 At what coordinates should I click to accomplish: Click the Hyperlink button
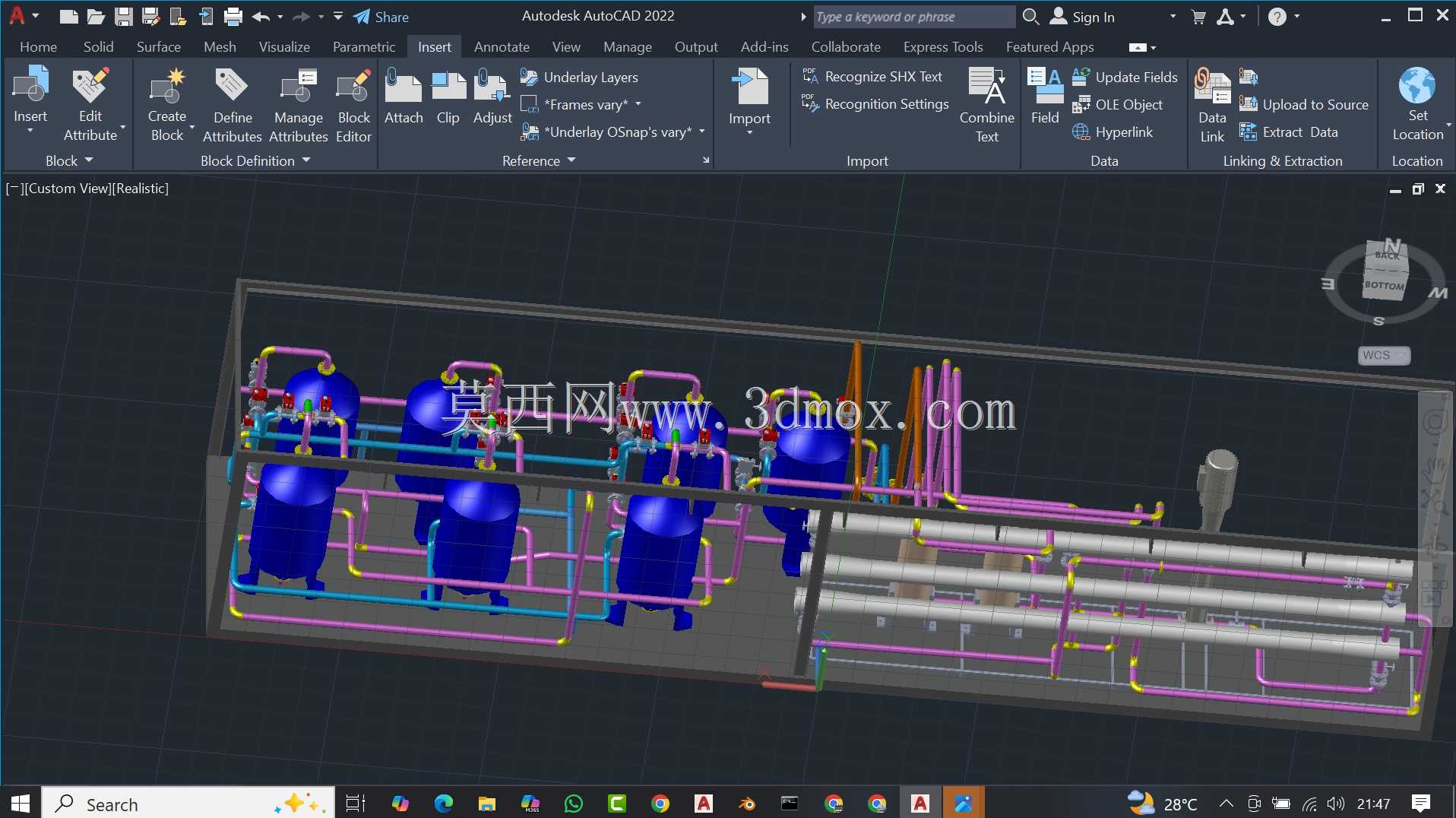click(x=1113, y=132)
